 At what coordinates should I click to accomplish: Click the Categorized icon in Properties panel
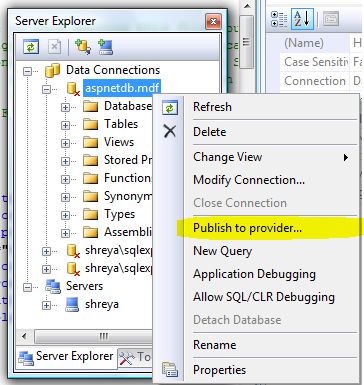tap(279, 19)
